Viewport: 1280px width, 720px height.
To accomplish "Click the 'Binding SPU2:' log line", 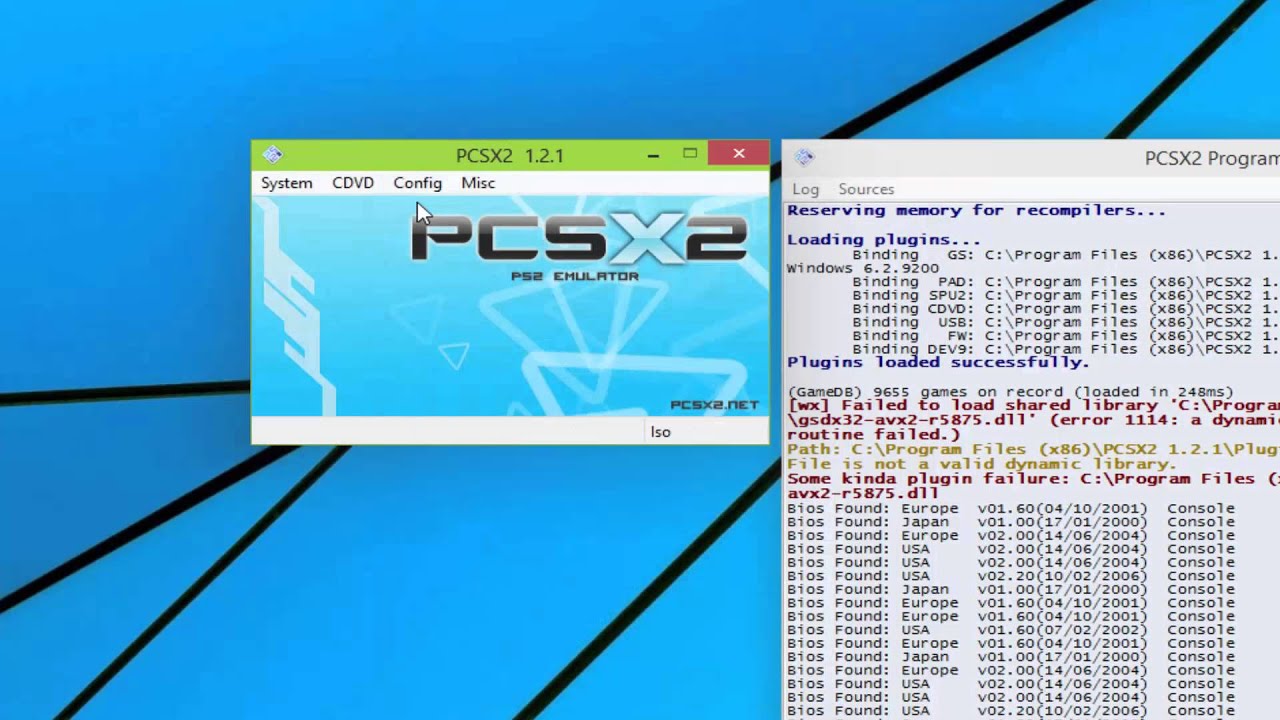I will (x=1065, y=296).
